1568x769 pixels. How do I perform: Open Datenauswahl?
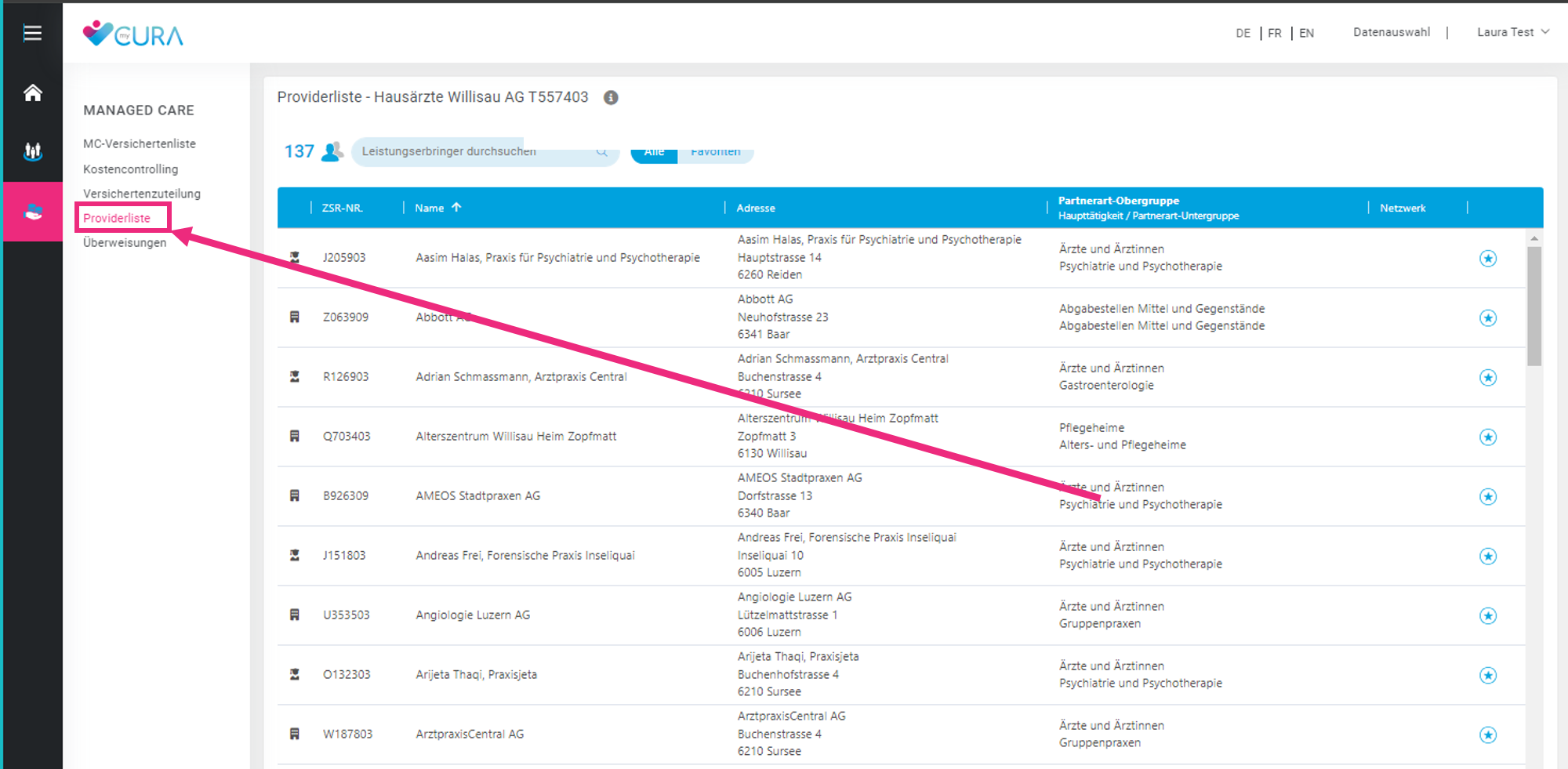pyautogui.click(x=1392, y=32)
